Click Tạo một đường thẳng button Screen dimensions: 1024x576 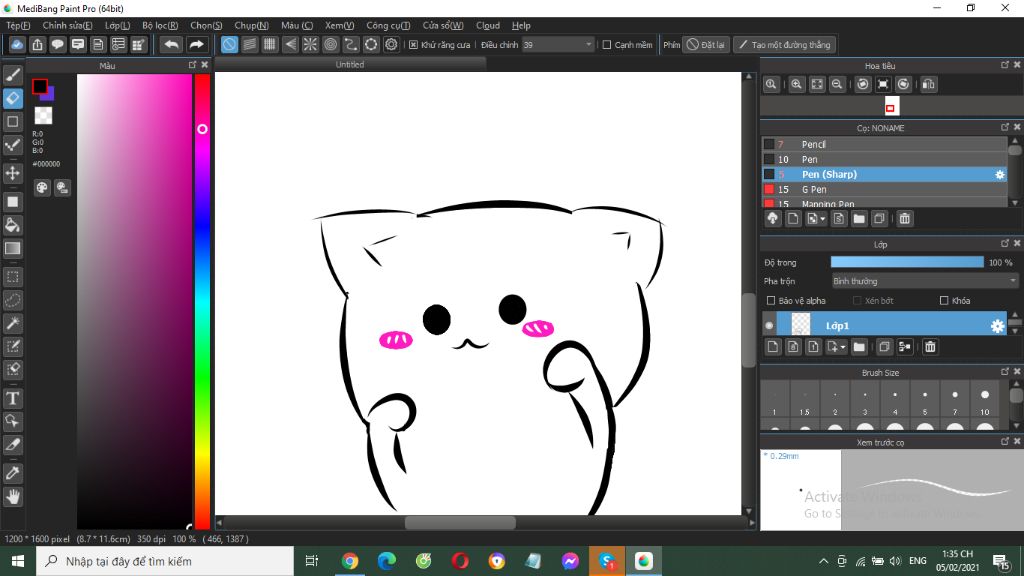tap(785, 44)
